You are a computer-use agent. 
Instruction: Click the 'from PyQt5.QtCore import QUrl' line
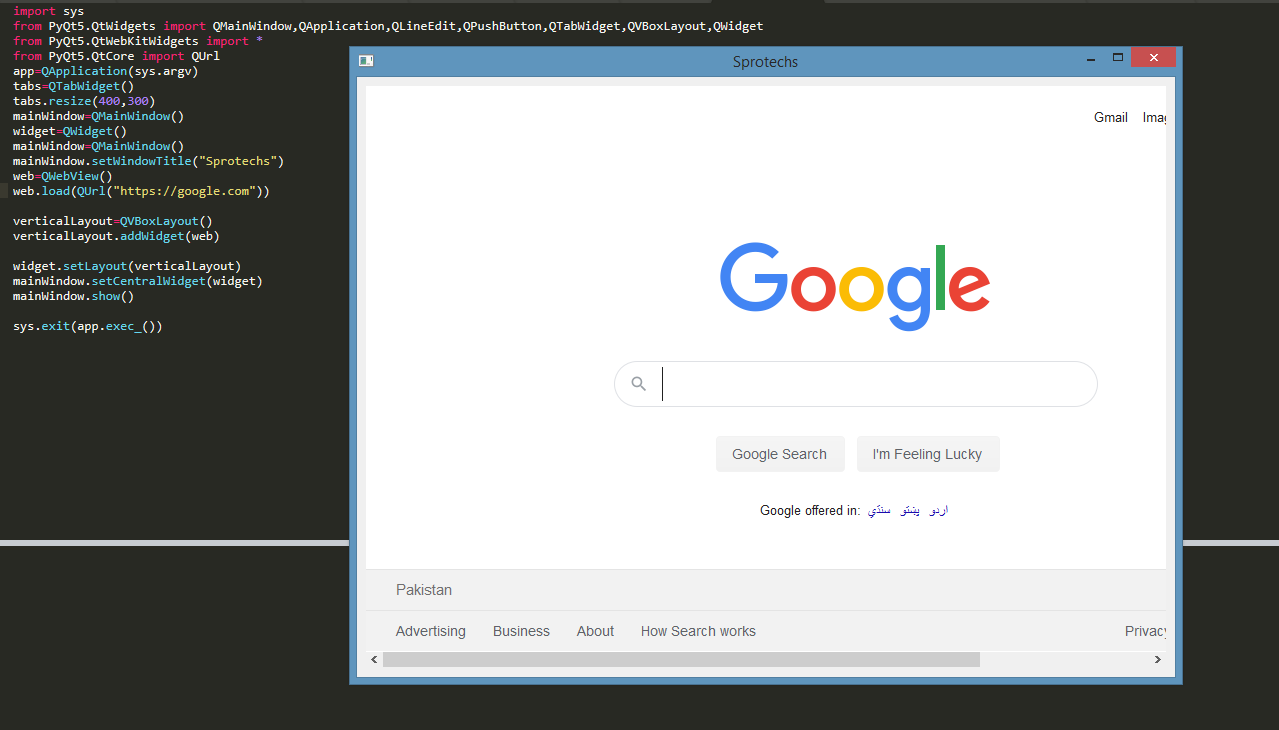[x=116, y=56]
